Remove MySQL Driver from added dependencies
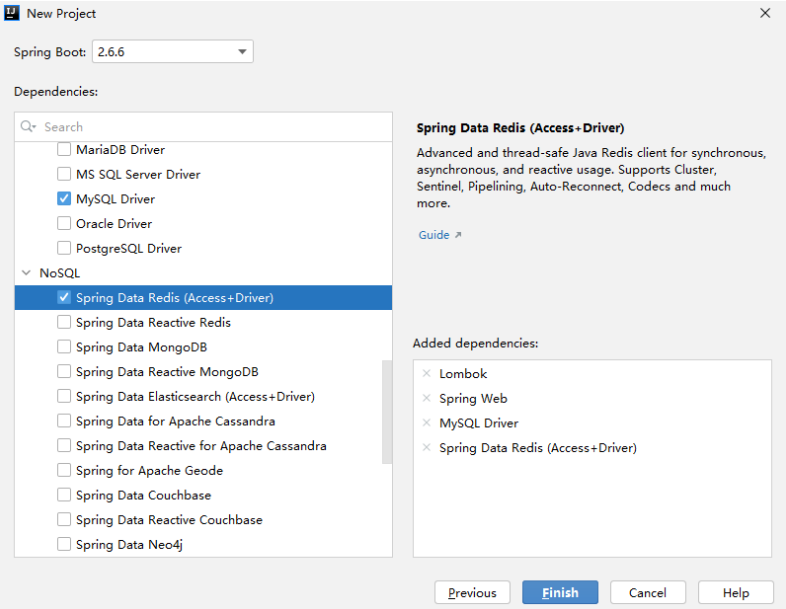This screenshot has width=786, height=609. click(x=427, y=423)
